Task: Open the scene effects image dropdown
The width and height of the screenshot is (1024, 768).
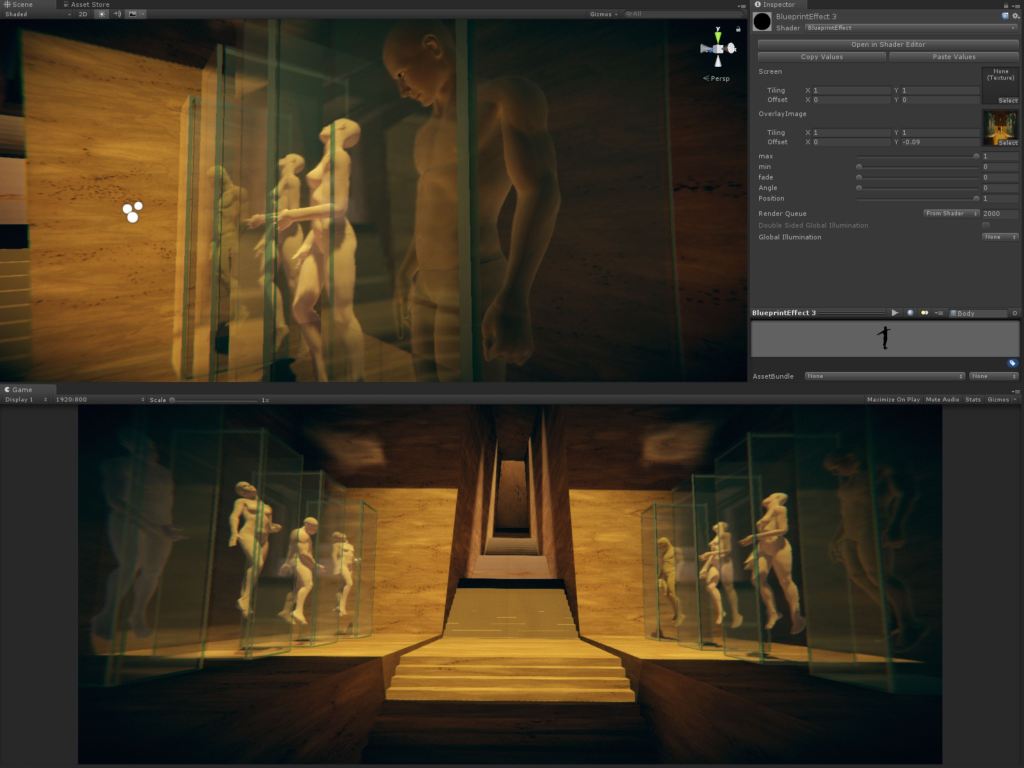Action: [136, 14]
